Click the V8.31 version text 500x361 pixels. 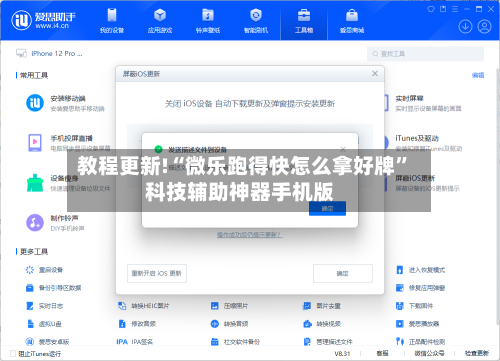[x=342, y=353]
